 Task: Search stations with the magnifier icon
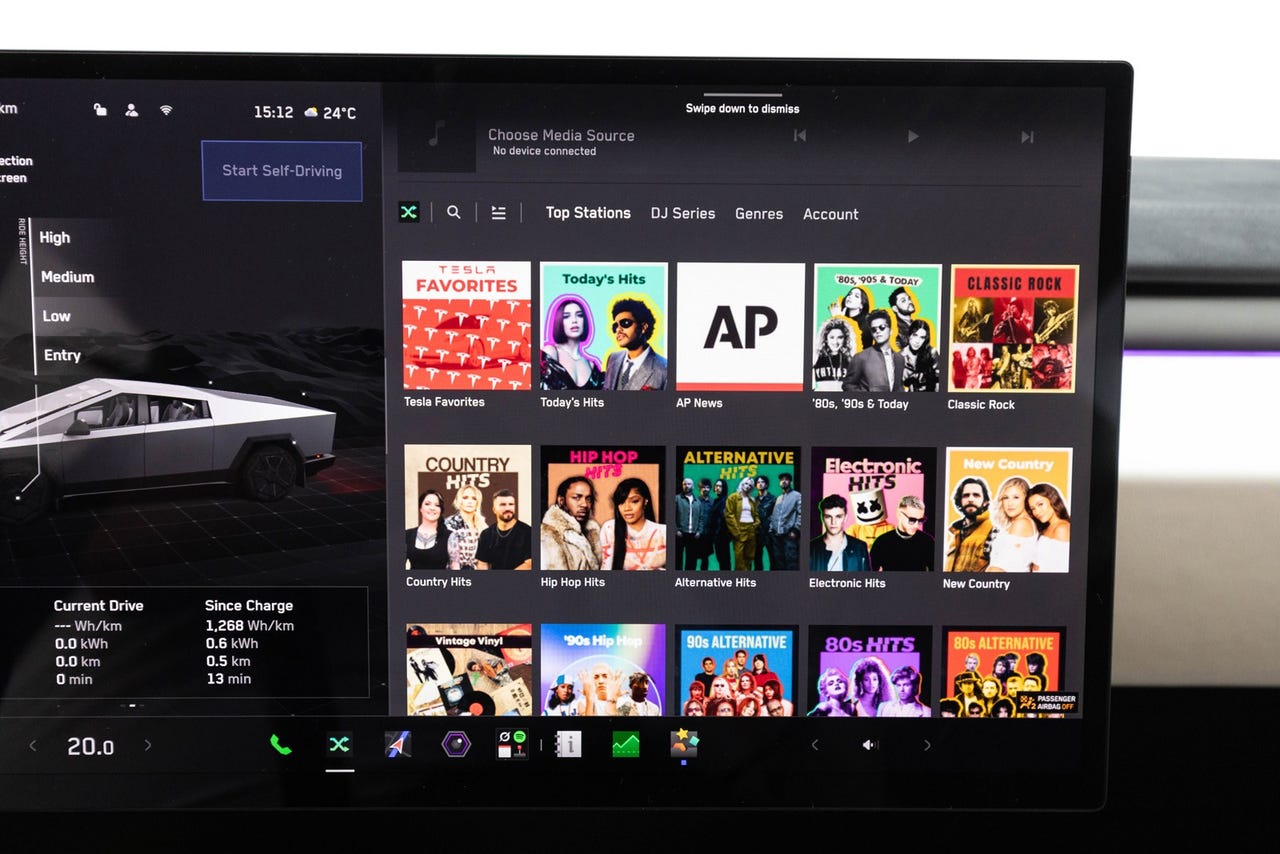tap(454, 212)
